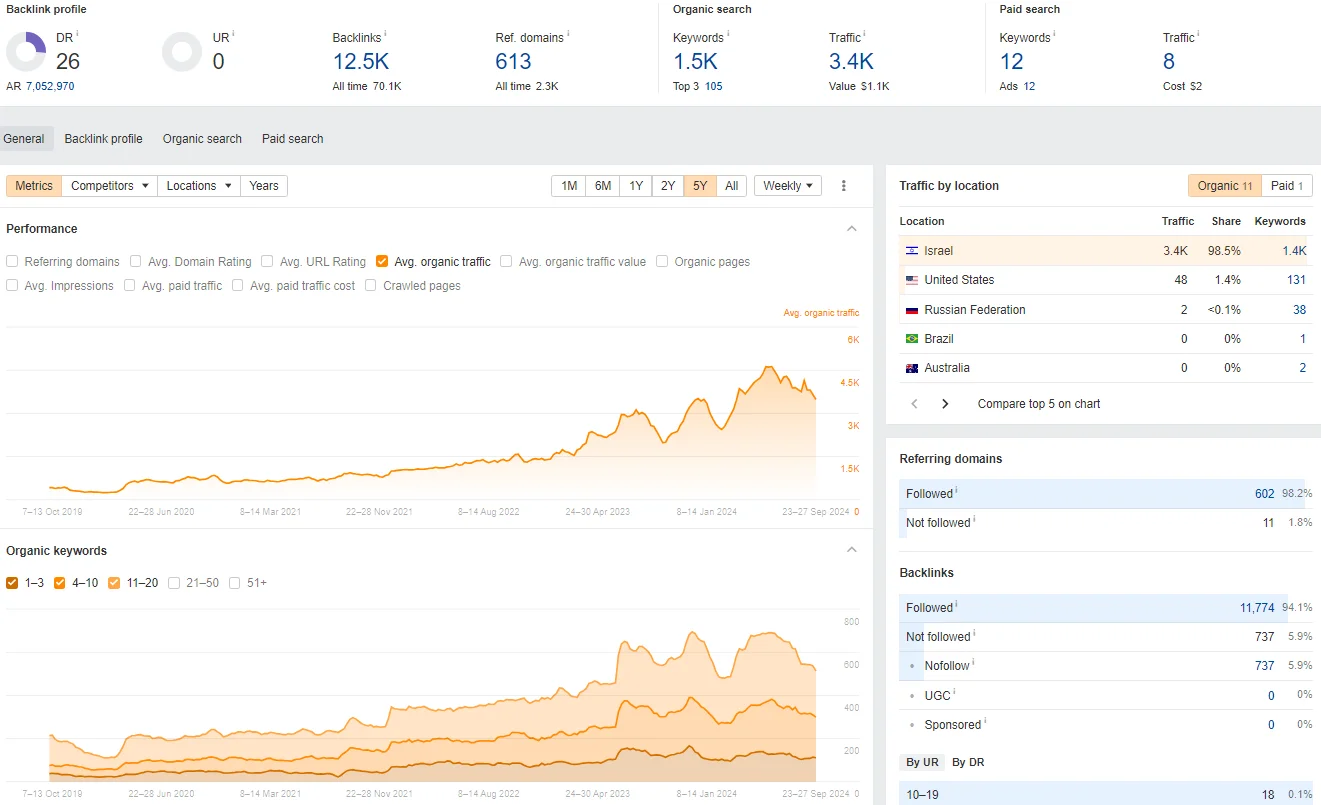
Task: Open the 737 Nofollow backlinks link
Action: click(x=1265, y=666)
